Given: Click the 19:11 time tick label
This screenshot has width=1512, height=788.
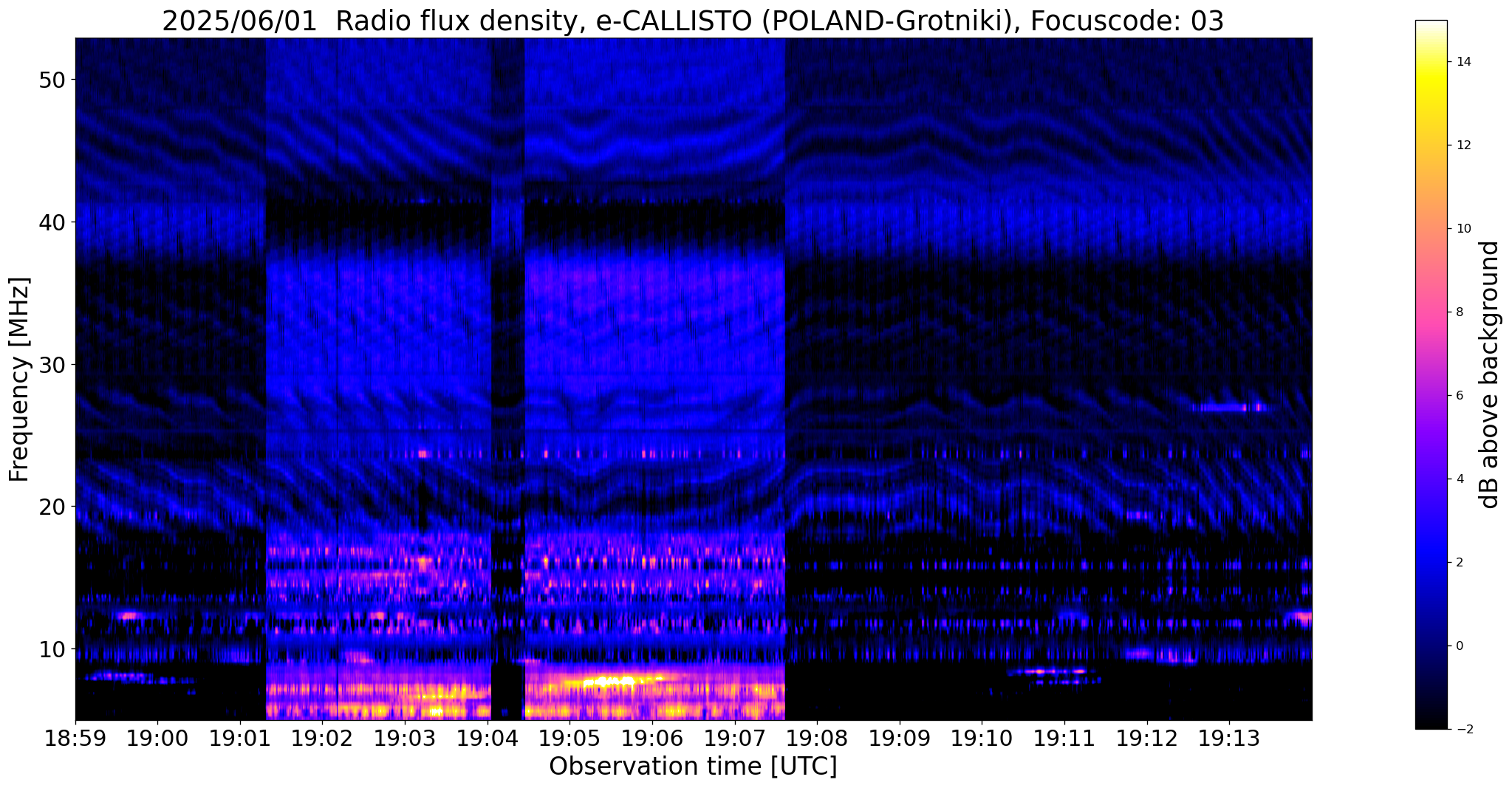Looking at the screenshot, I should point(1064,738).
